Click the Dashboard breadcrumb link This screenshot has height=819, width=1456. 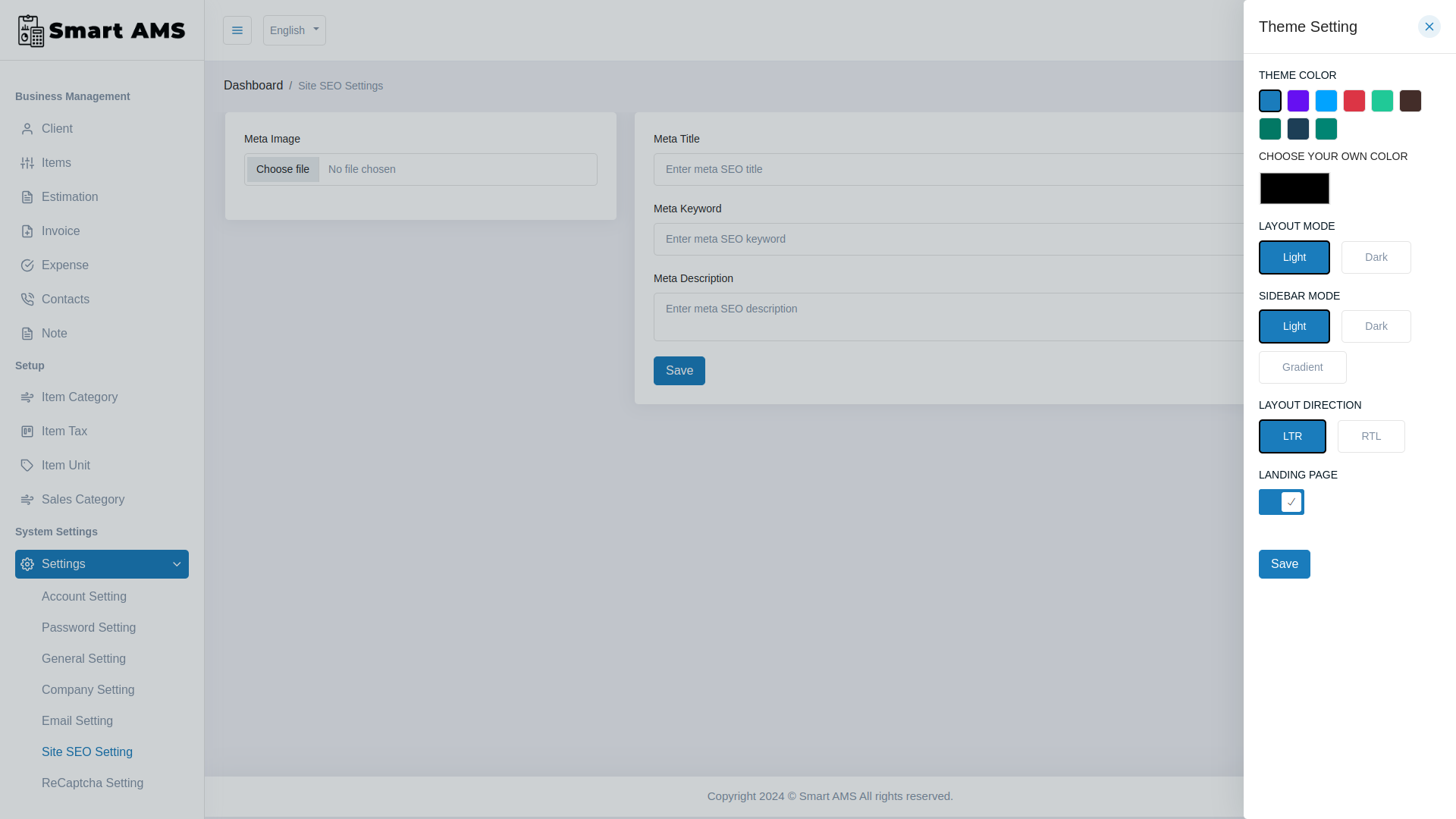pyautogui.click(x=253, y=85)
